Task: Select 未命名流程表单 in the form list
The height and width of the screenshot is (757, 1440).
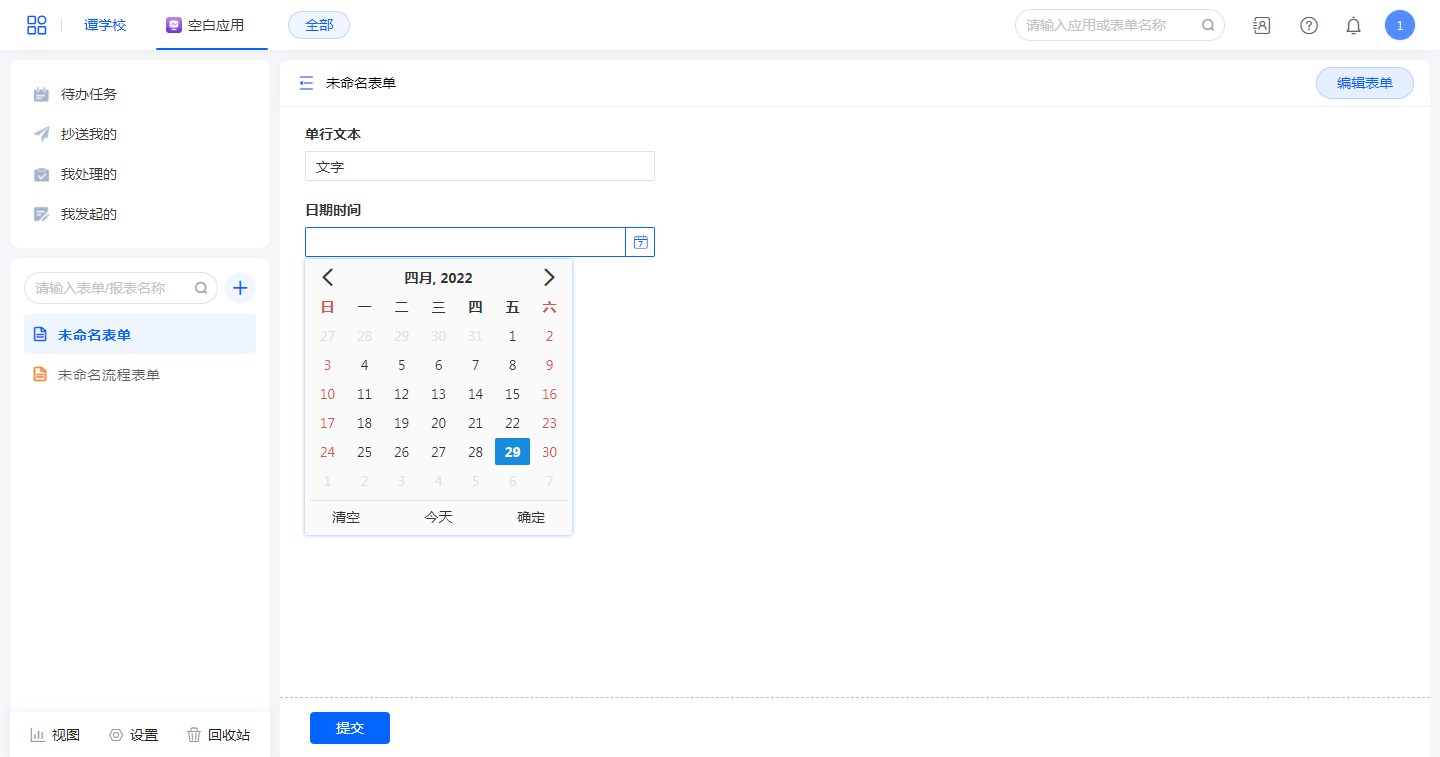Action: point(108,375)
